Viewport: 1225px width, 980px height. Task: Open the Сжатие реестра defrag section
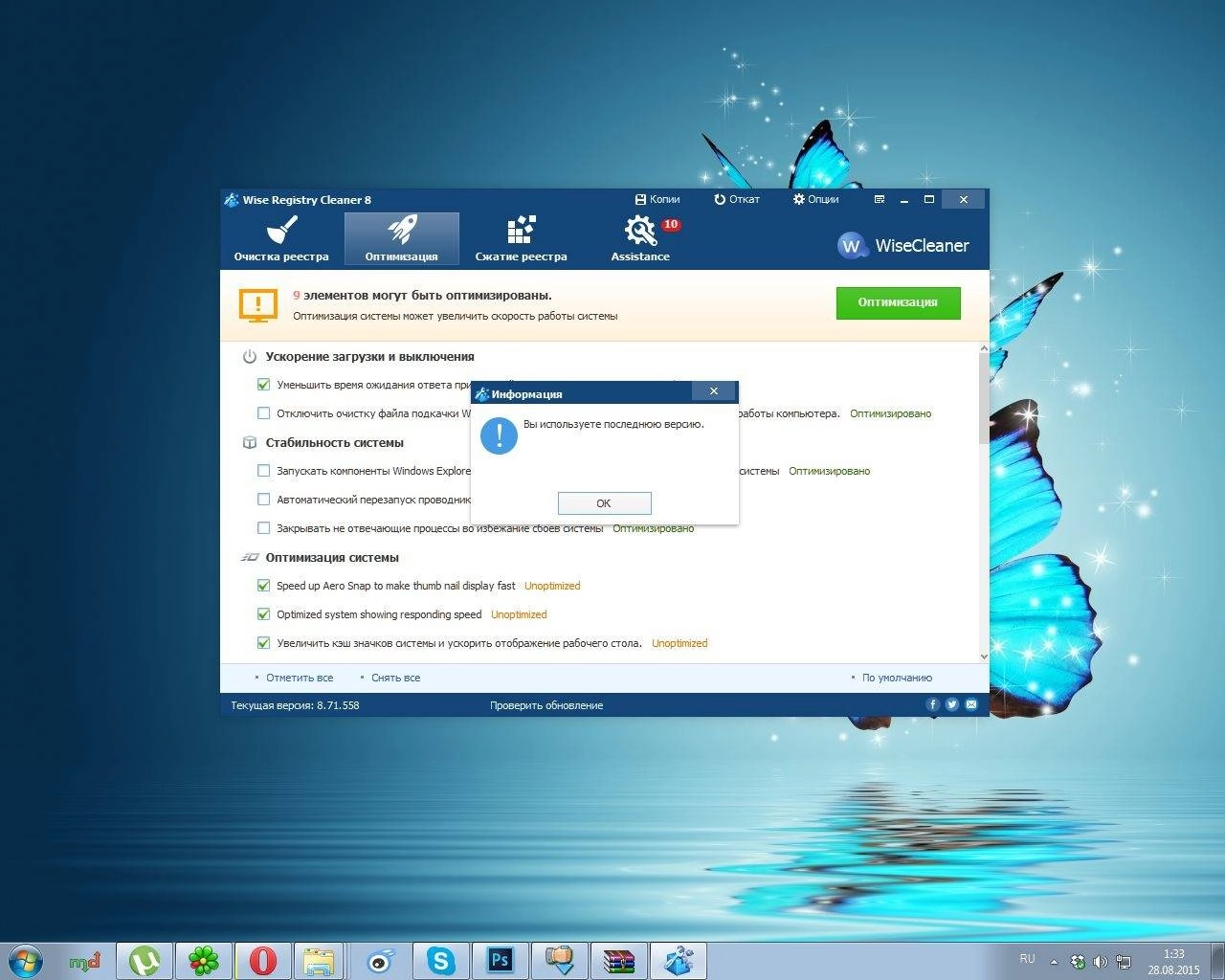click(x=521, y=238)
